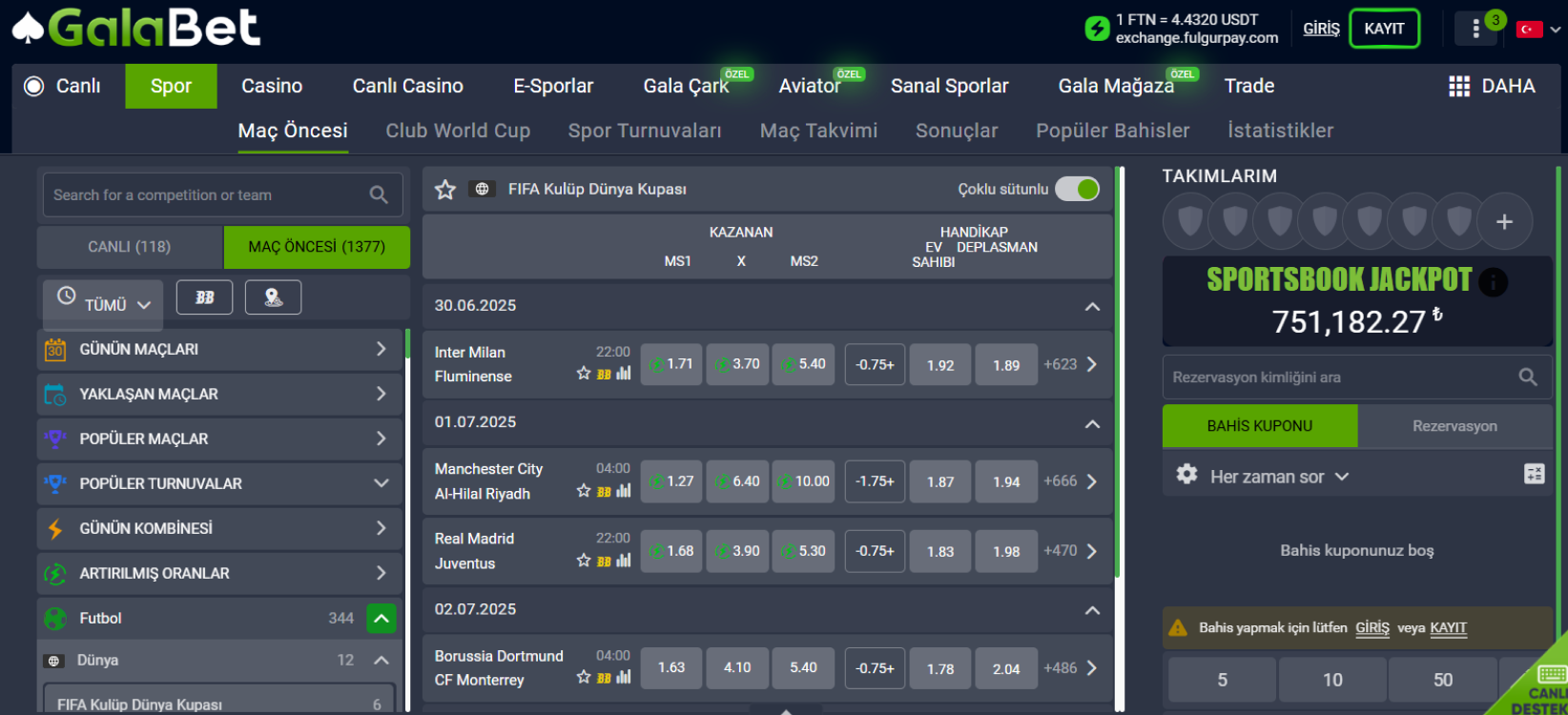This screenshot has height=715, width=1568.
Task: Open the TÜMÜ time filter dropdown
Action: [103, 305]
